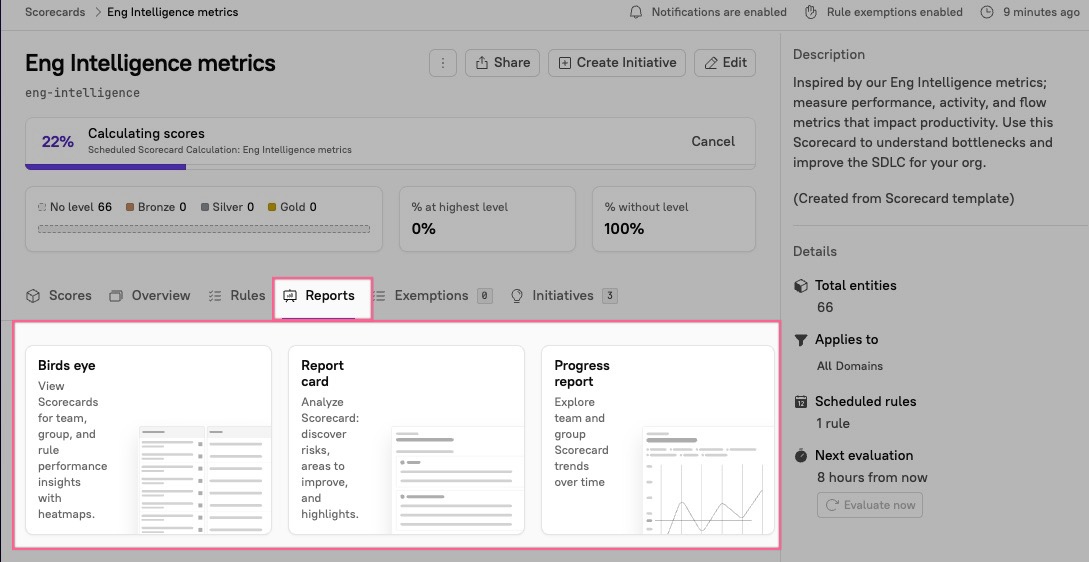
Task: Click the Silver level color swatch
Action: pyautogui.click(x=205, y=207)
